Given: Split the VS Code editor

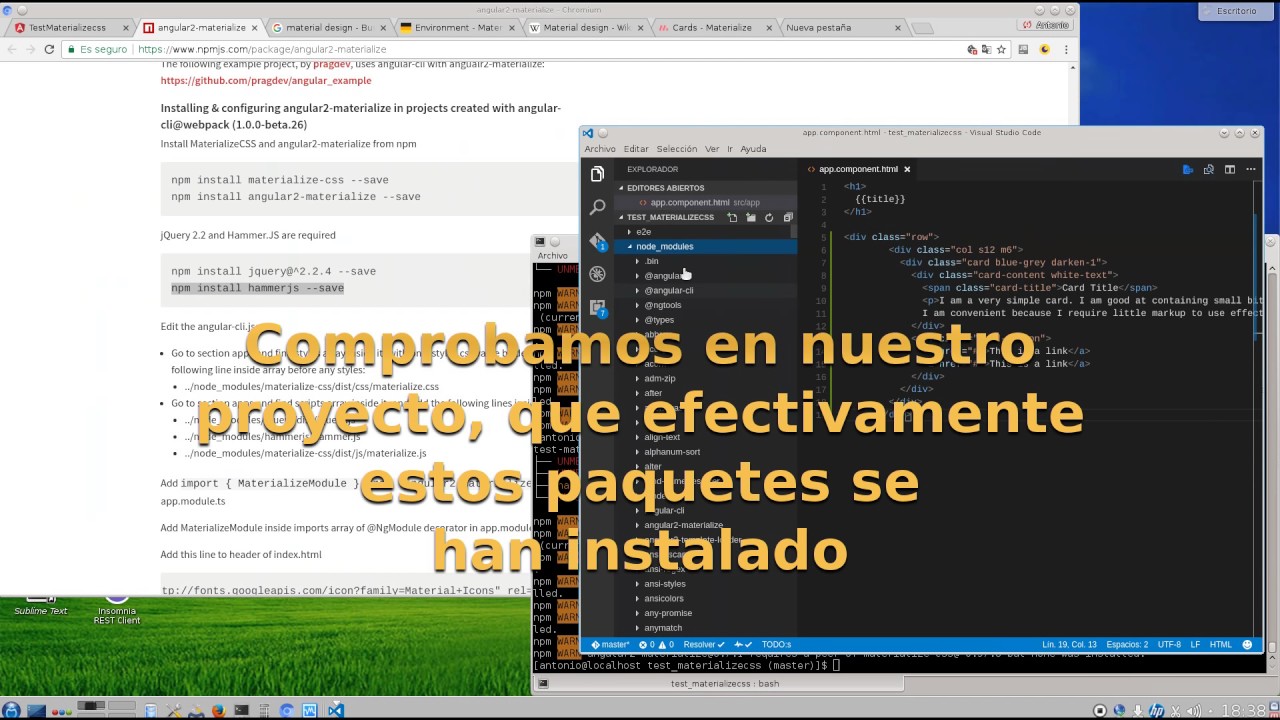Looking at the screenshot, I should click(x=1230, y=169).
